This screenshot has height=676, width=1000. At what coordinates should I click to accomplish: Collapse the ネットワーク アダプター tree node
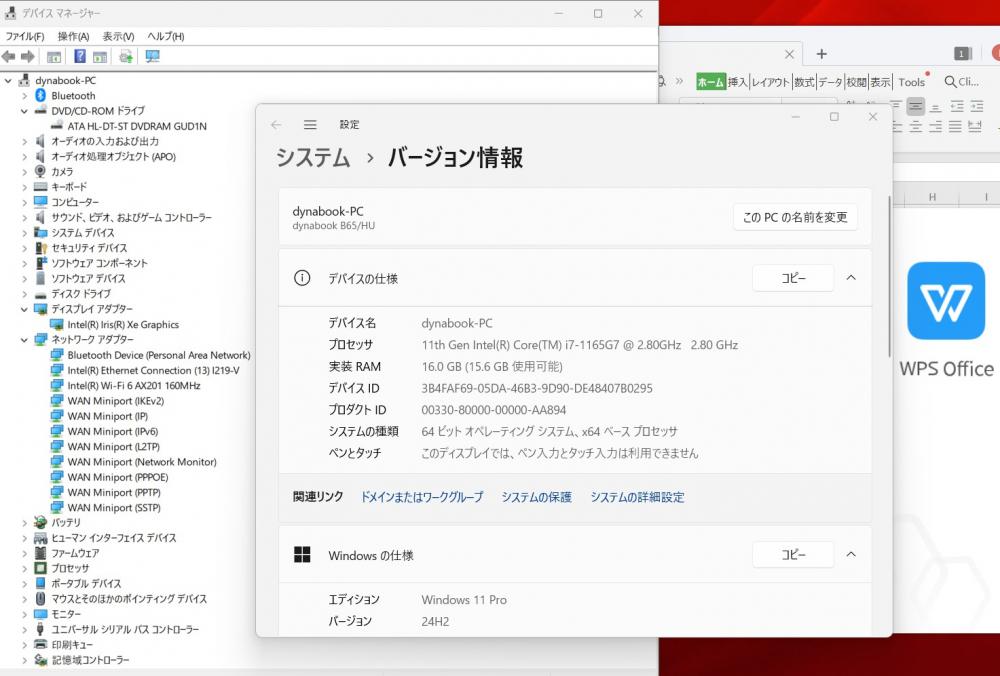[x=25, y=340]
